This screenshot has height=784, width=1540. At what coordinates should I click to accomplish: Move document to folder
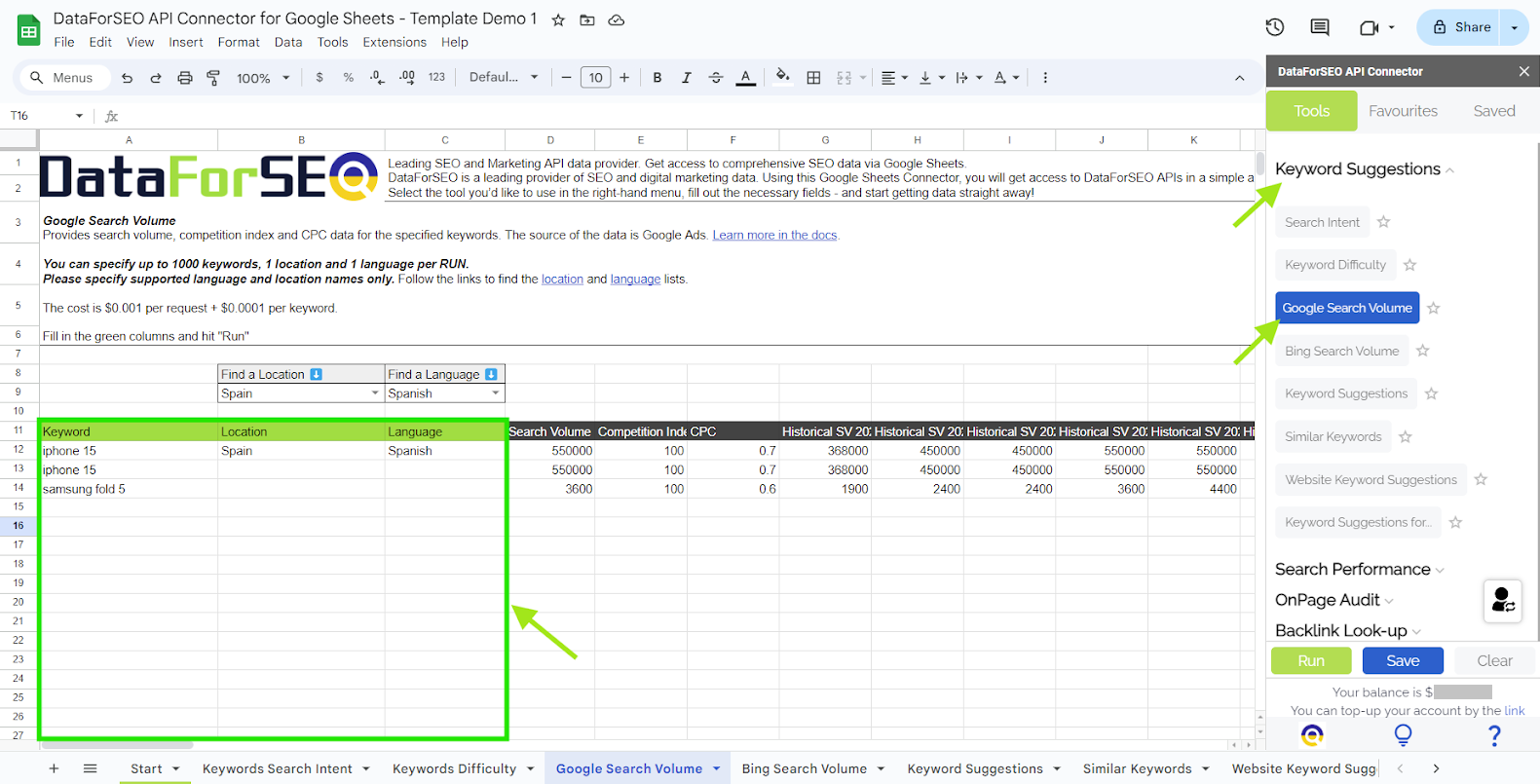pyautogui.click(x=587, y=19)
